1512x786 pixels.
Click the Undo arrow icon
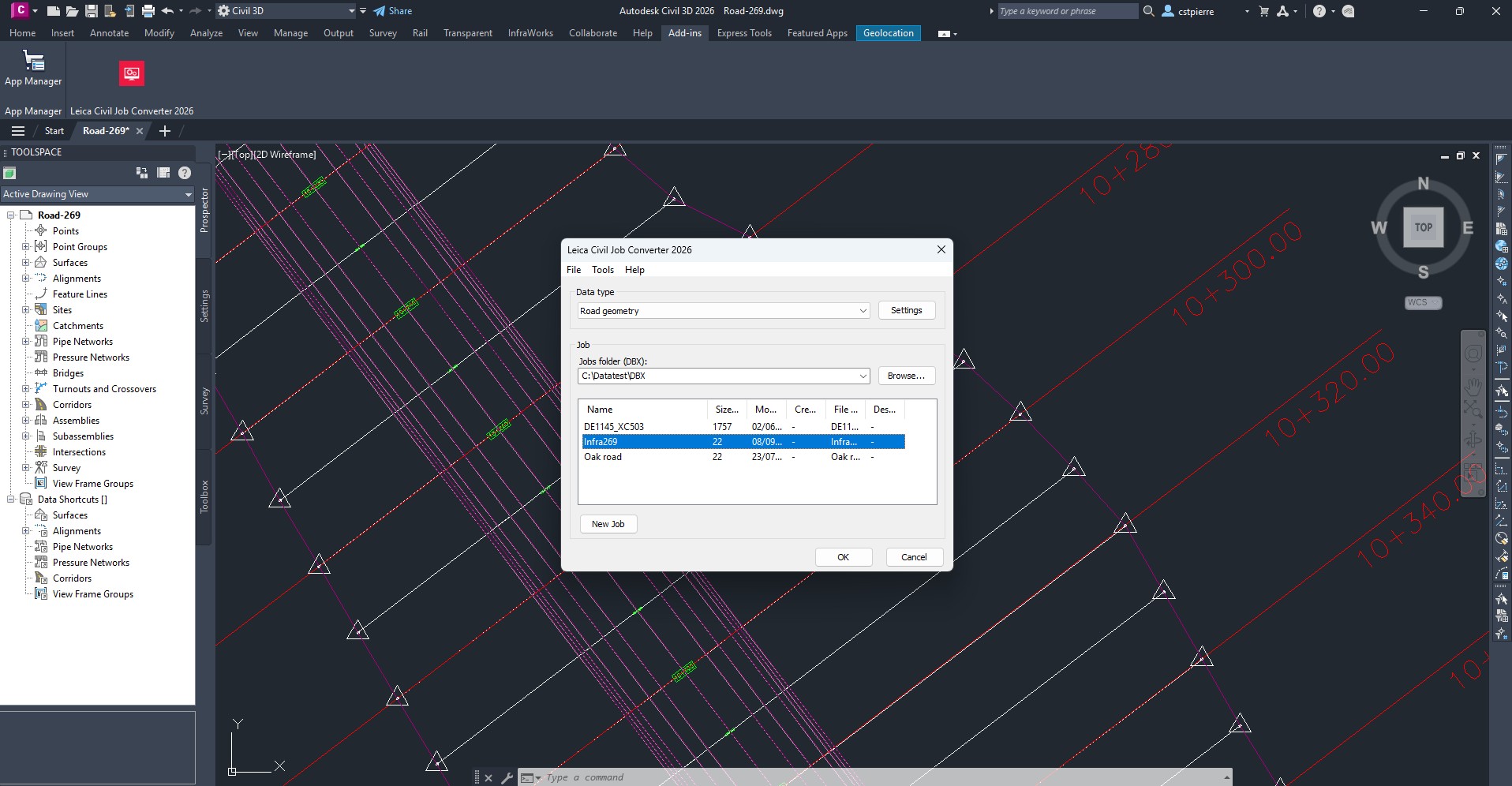(167, 11)
